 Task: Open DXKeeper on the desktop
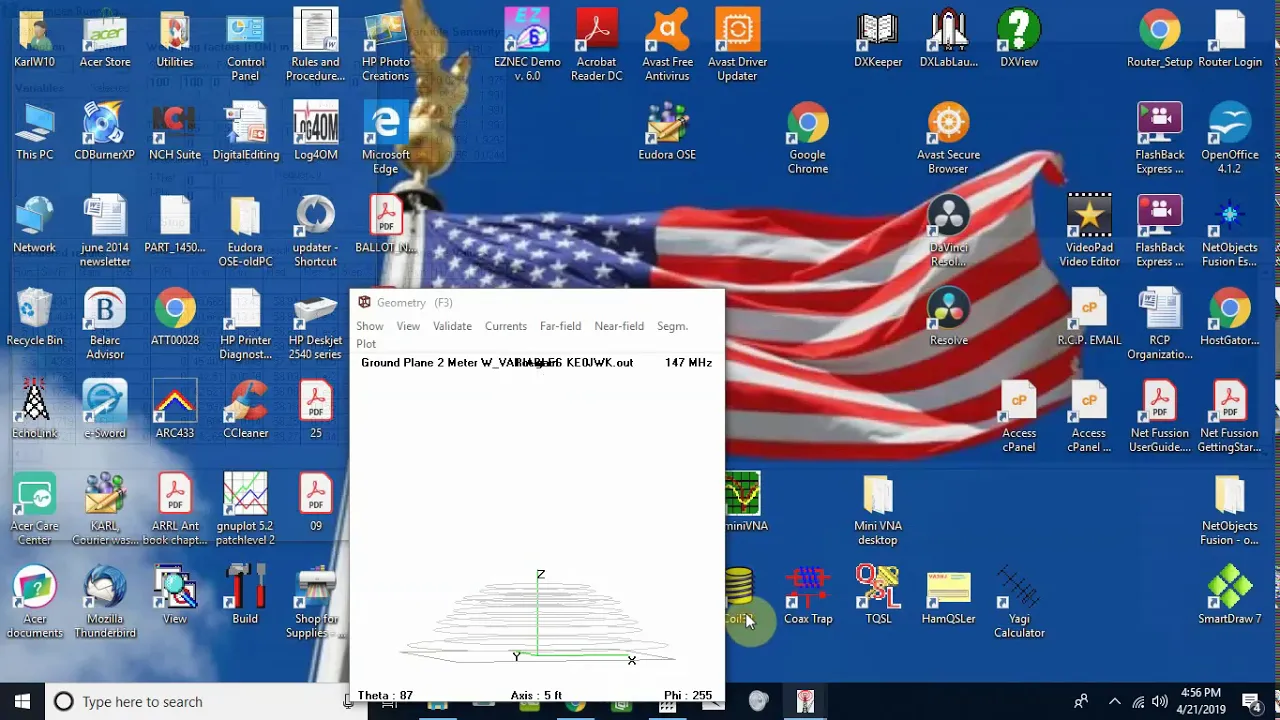[x=878, y=38]
